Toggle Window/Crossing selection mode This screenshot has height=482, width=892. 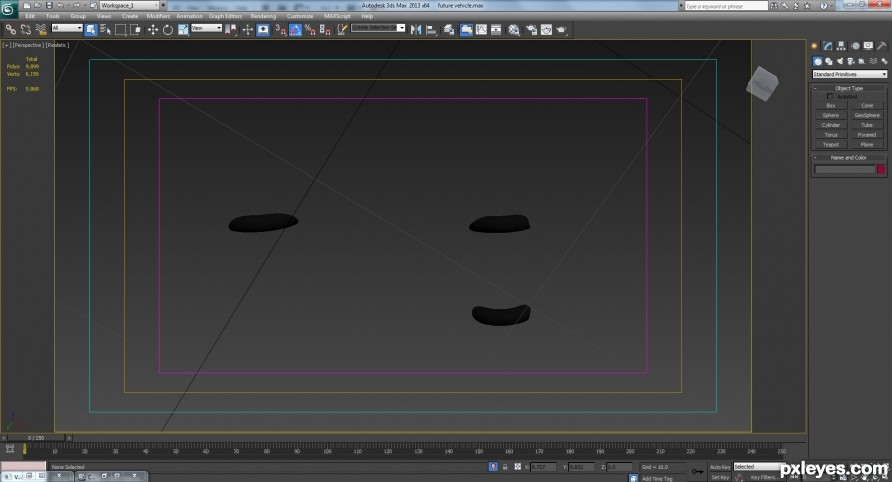pos(135,30)
